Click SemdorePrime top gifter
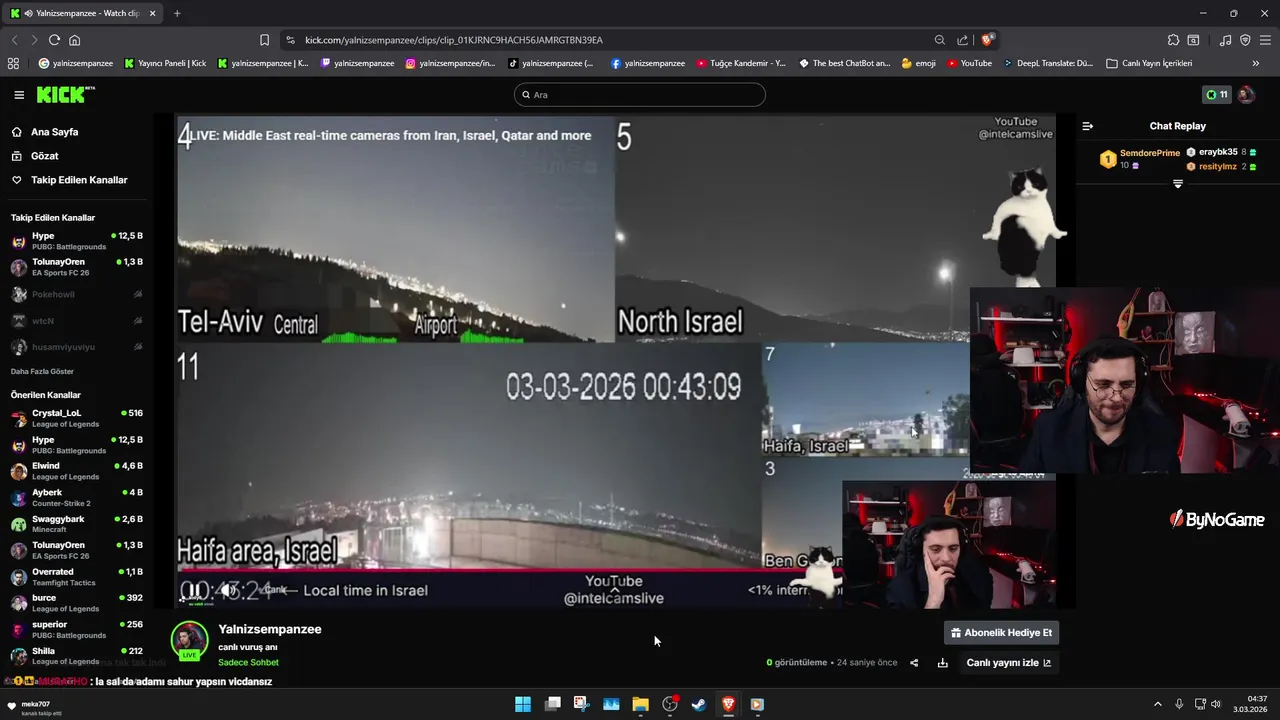This screenshot has height=720, width=1280. tap(1150, 153)
